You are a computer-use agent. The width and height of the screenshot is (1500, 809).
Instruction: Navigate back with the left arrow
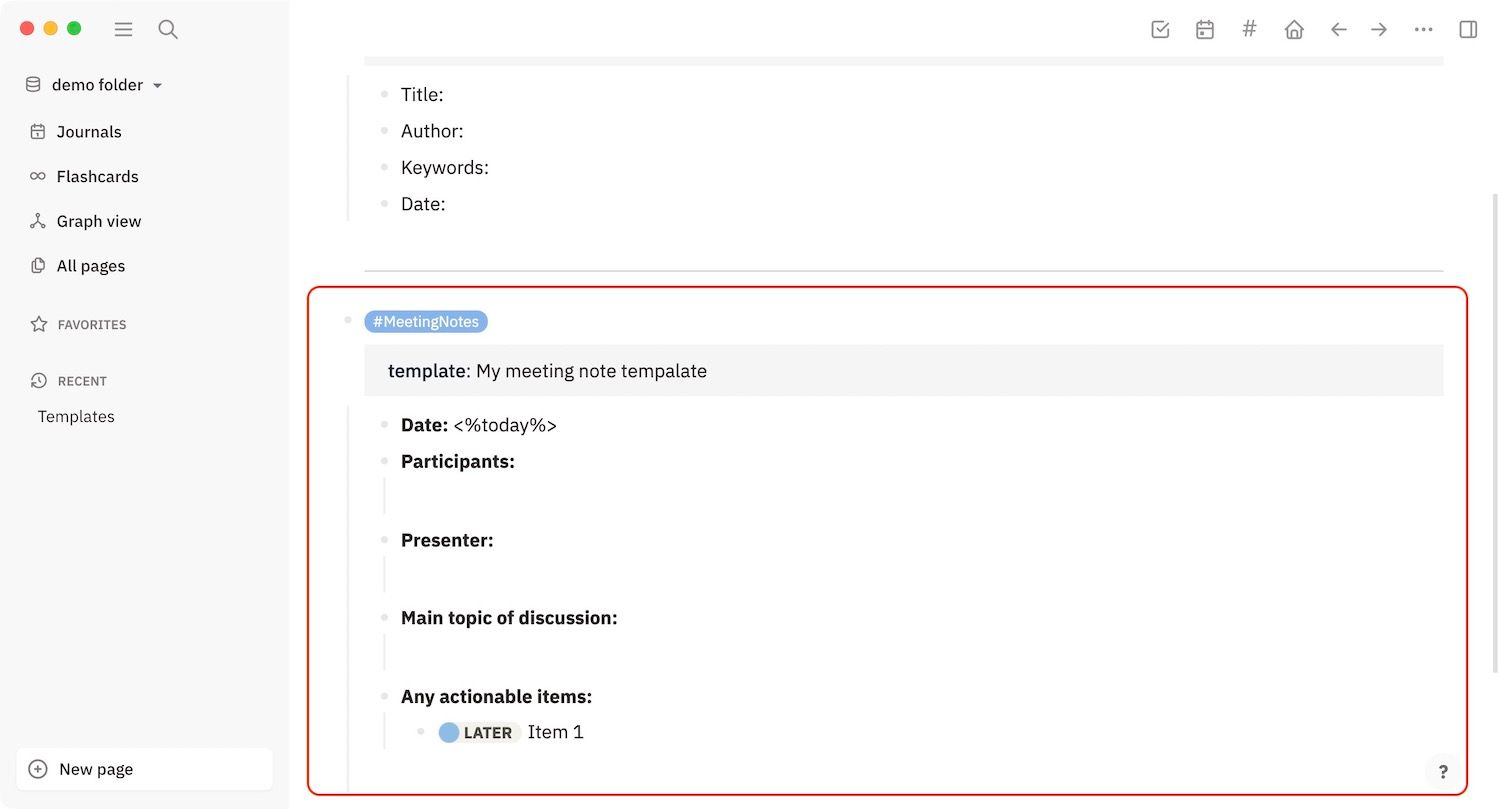point(1339,29)
